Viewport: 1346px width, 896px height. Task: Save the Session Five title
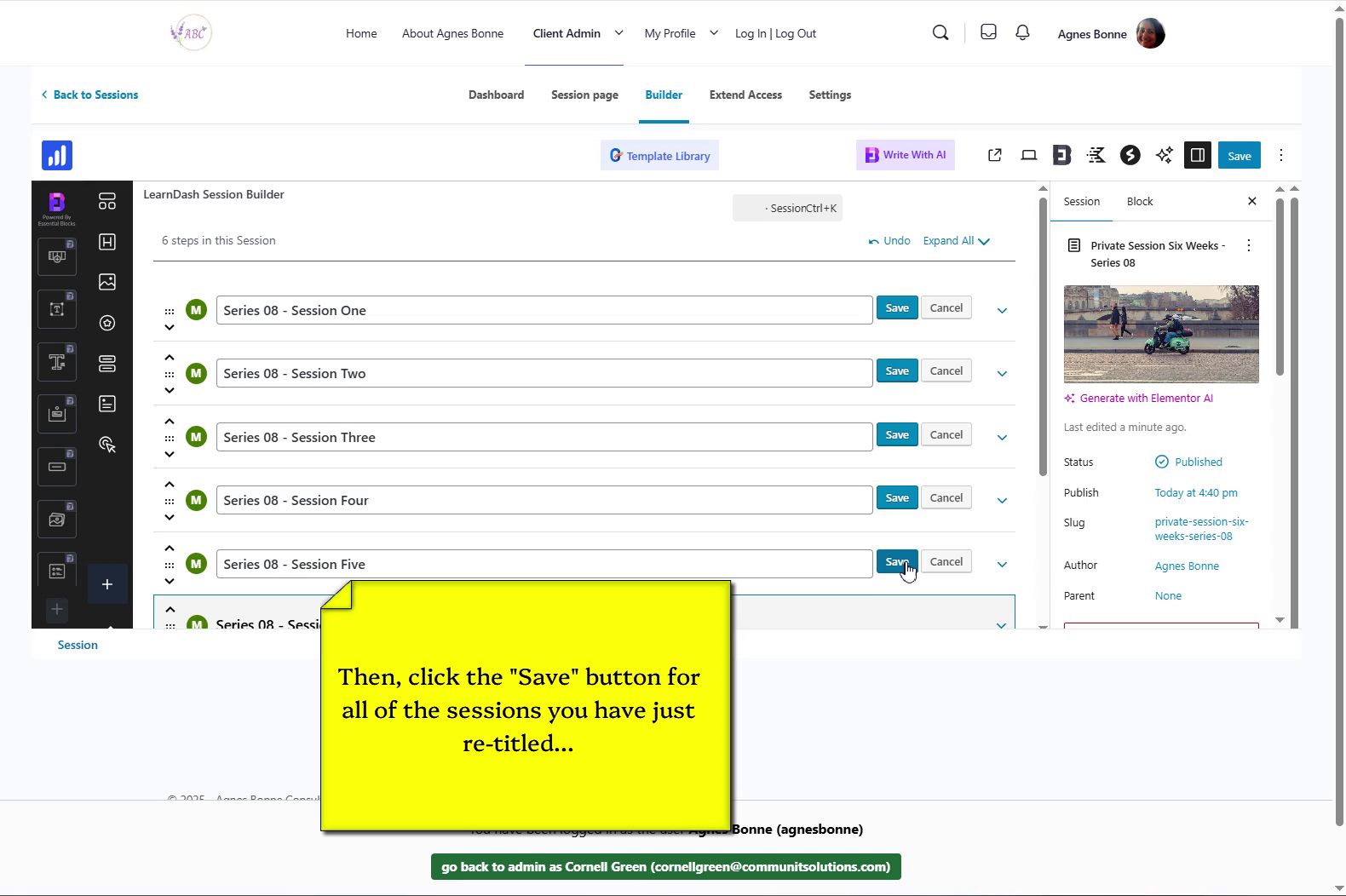[x=896, y=562]
